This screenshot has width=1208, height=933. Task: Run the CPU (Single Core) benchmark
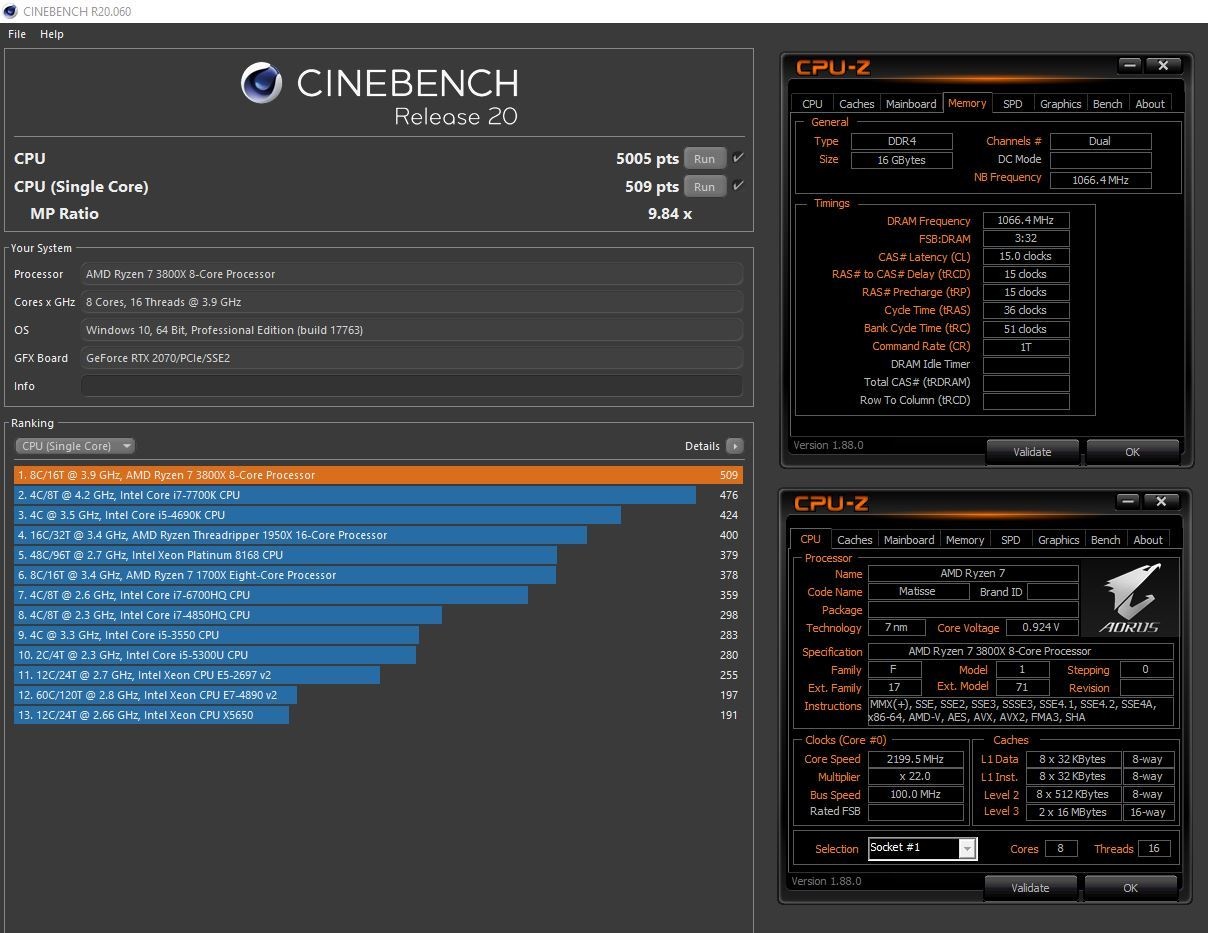click(705, 187)
